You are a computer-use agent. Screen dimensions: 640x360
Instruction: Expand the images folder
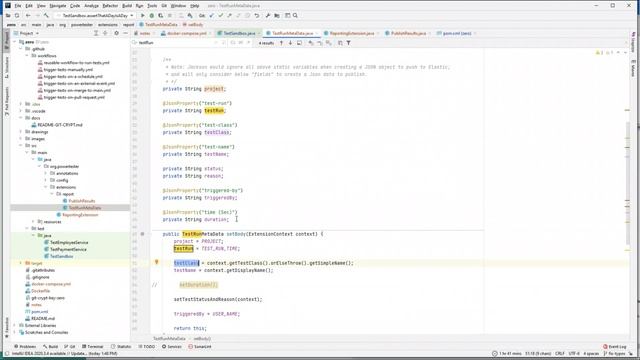[x=21, y=139]
